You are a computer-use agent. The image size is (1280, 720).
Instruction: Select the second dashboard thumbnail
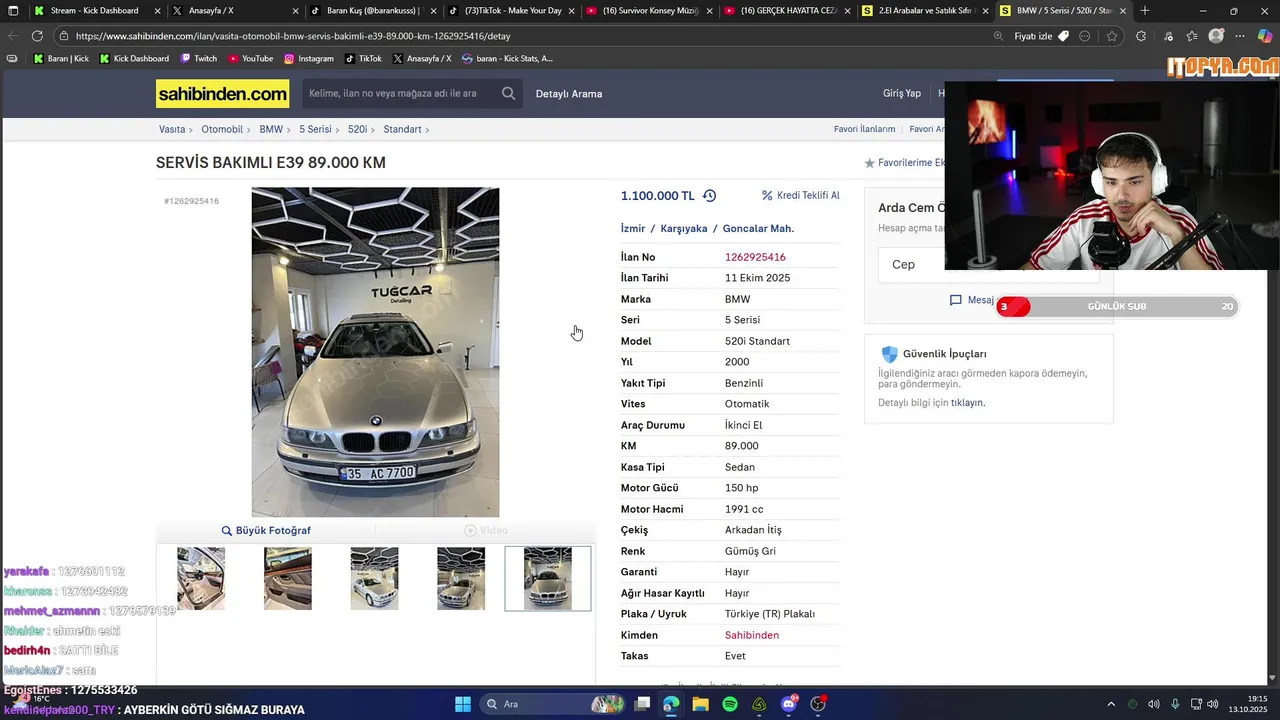point(288,578)
